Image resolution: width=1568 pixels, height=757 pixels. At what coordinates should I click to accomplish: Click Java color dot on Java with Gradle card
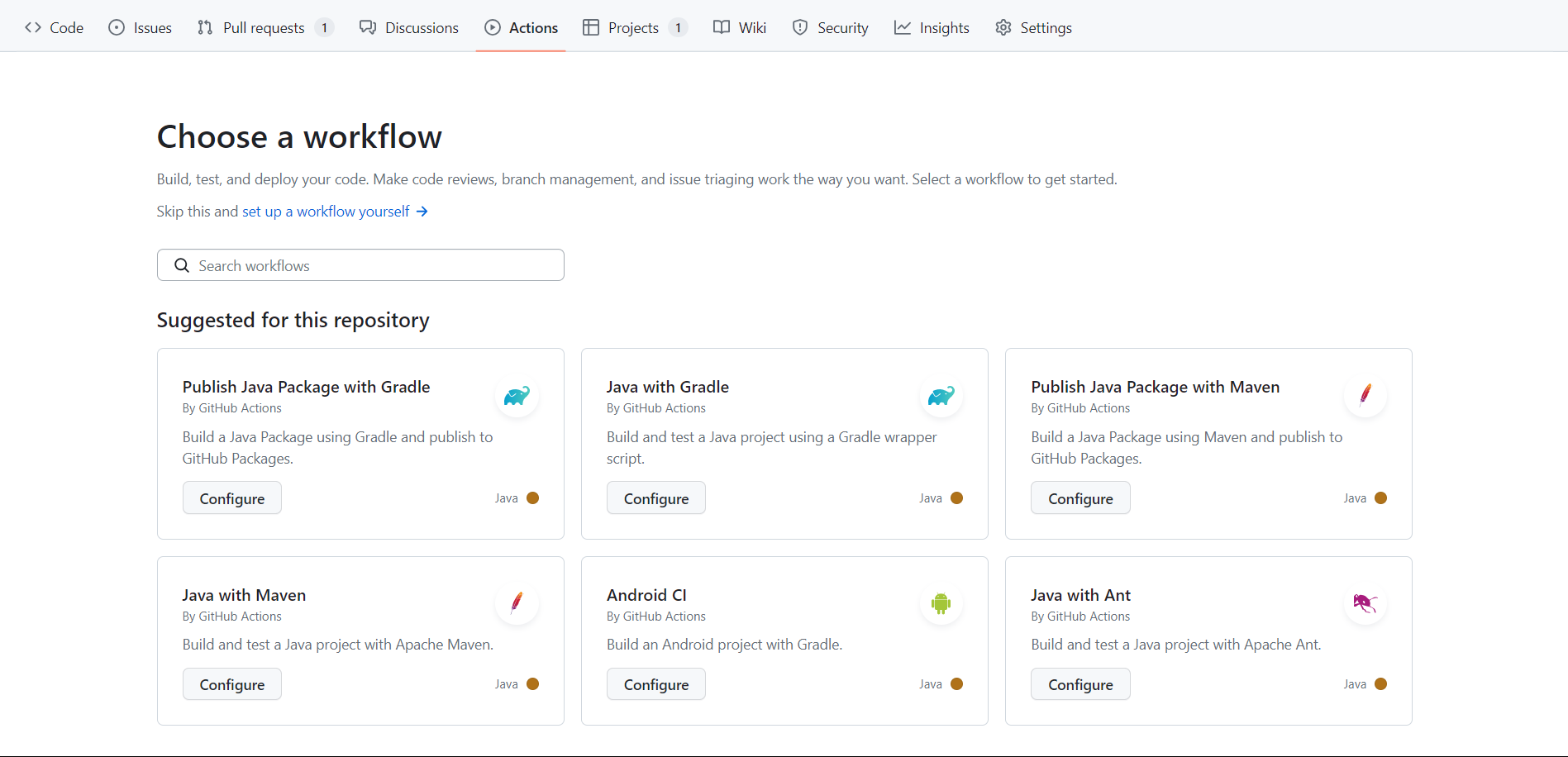(x=957, y=498)
